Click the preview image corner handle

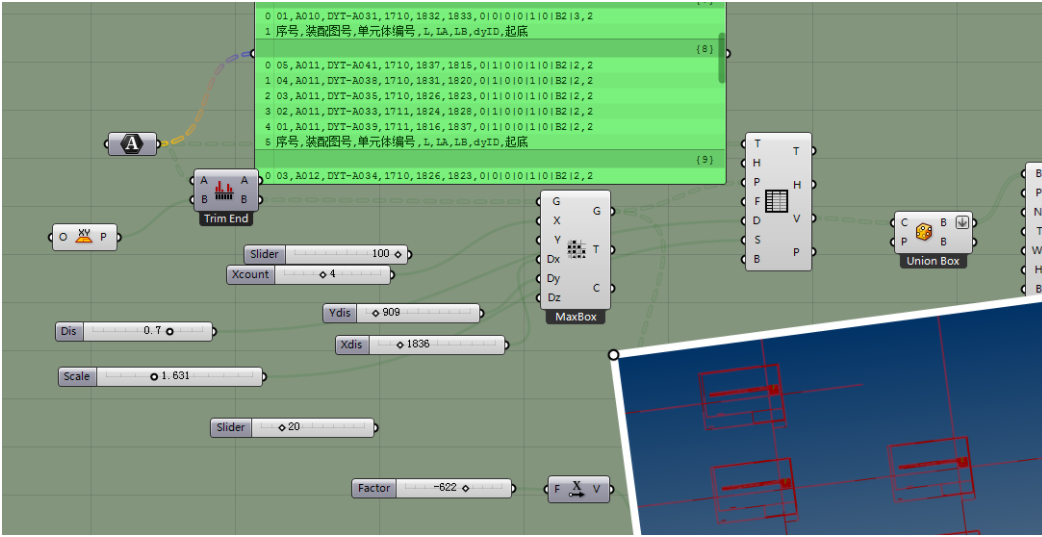click(x=613, y=354)
